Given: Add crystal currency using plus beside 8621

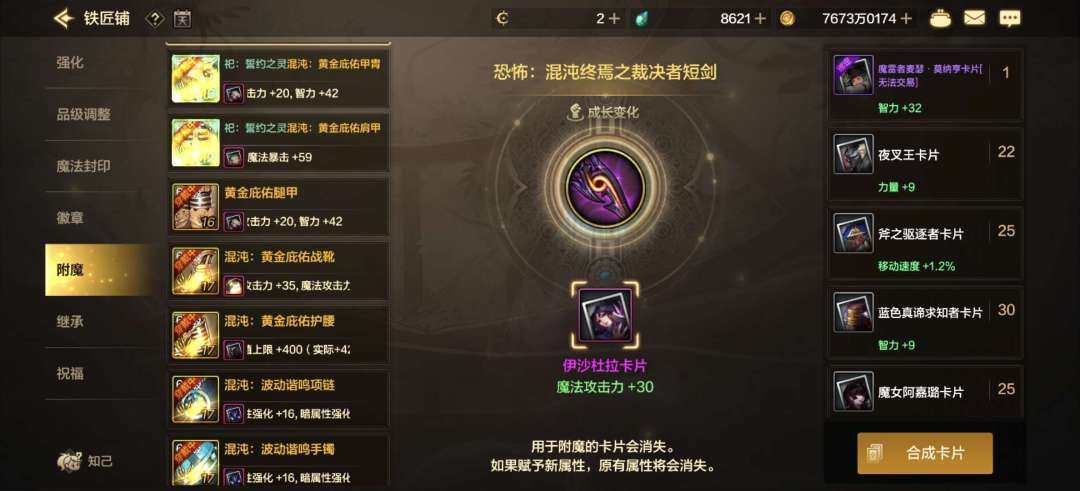Looking at the screenshot, I should tap(760, 19).
